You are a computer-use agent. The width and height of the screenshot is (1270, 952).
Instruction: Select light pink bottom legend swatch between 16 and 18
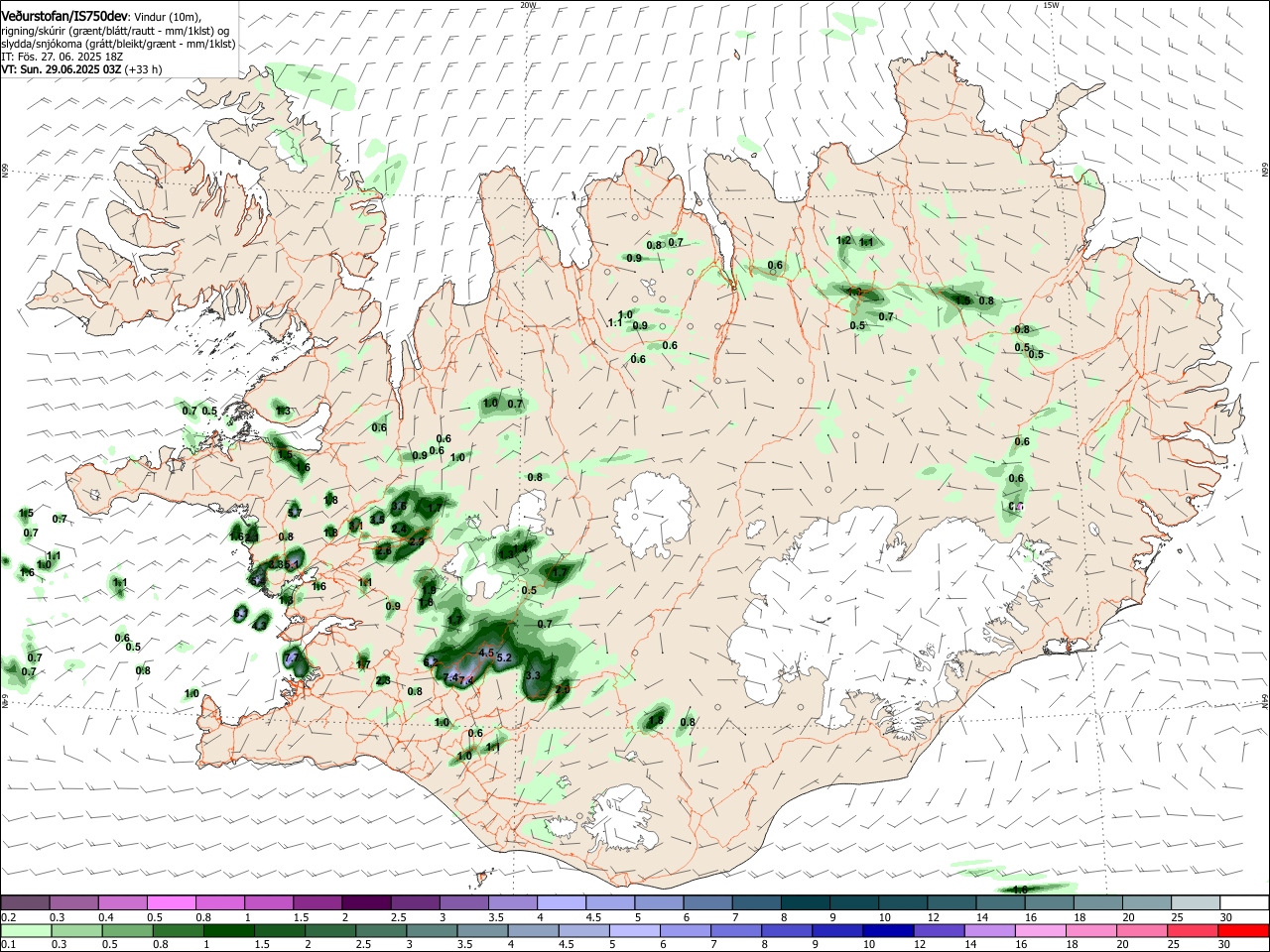[1038, 930]
